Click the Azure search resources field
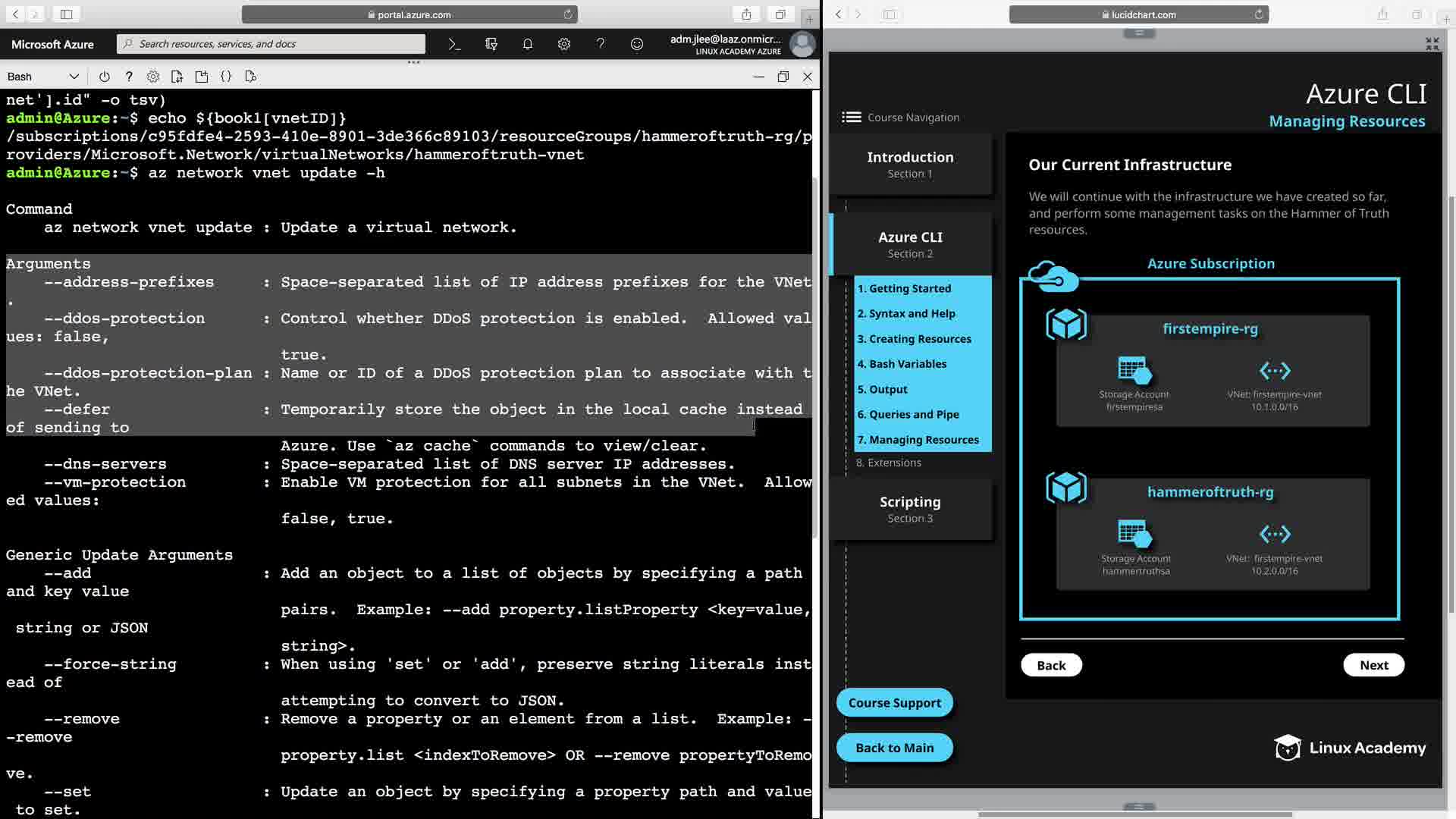Viewport: 1456px width, 819px height. click(271, 44)
